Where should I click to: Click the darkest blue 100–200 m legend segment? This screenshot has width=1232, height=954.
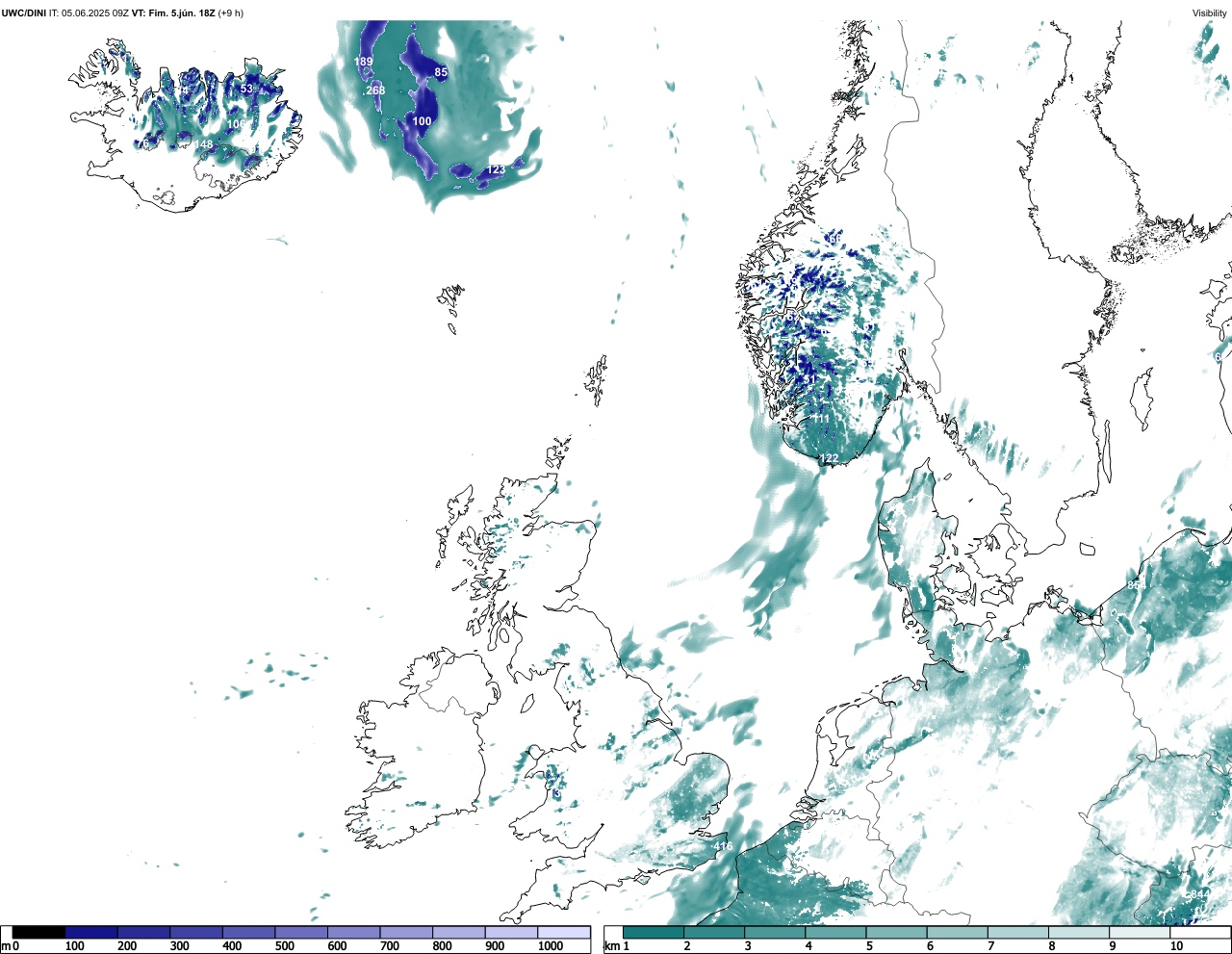[91, 933]
